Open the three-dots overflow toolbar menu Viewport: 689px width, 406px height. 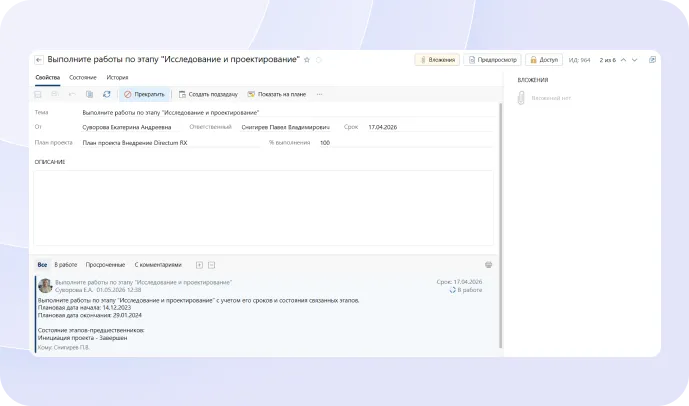[319, 94]
